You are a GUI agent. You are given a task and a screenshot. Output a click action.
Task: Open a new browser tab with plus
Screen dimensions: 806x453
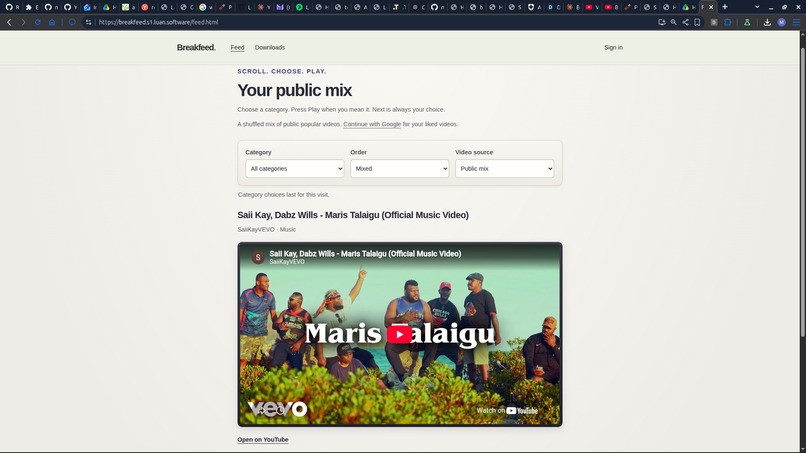pyautogui.click(x=725, y=7)
